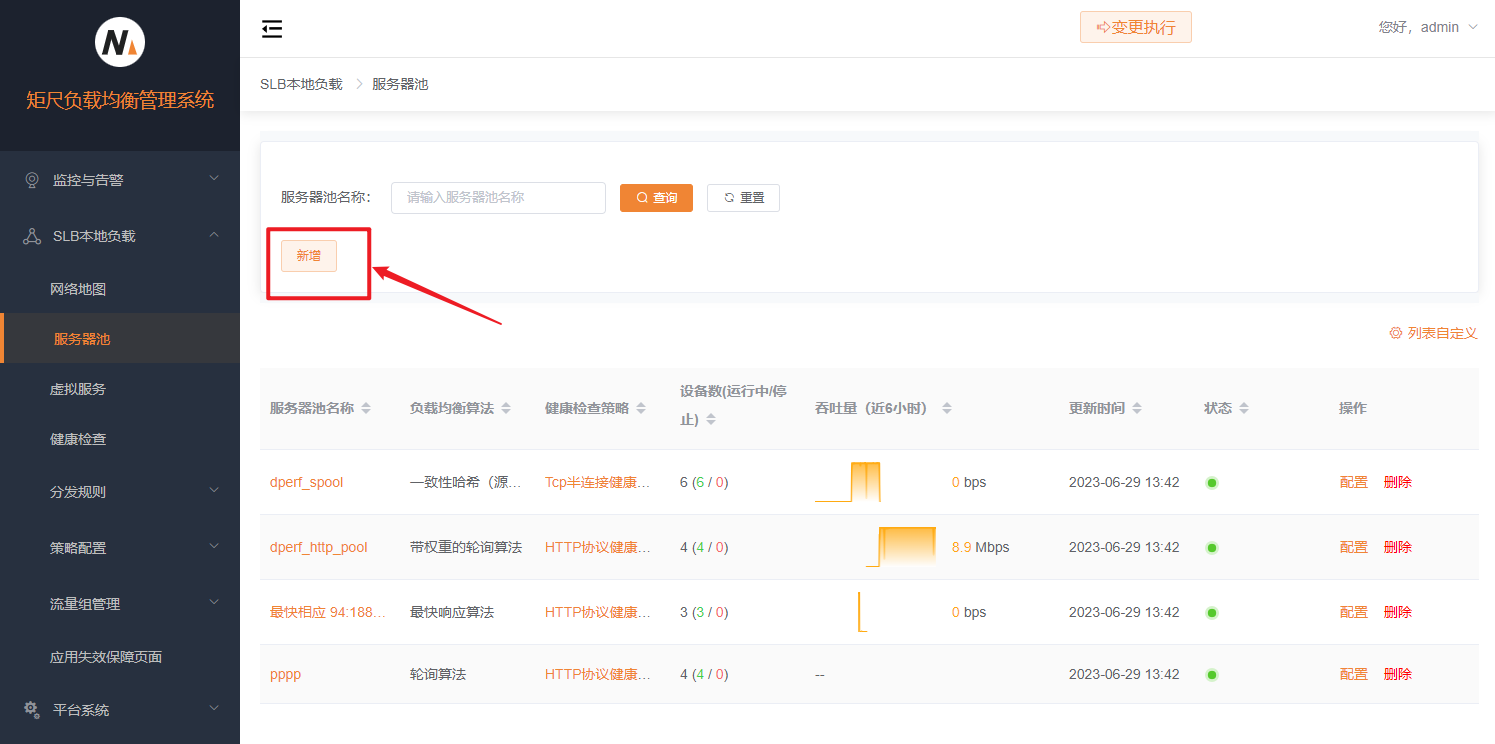The image size is (1495, 744).
Task: Click the 新增 add button
Action: pos(309,256)
